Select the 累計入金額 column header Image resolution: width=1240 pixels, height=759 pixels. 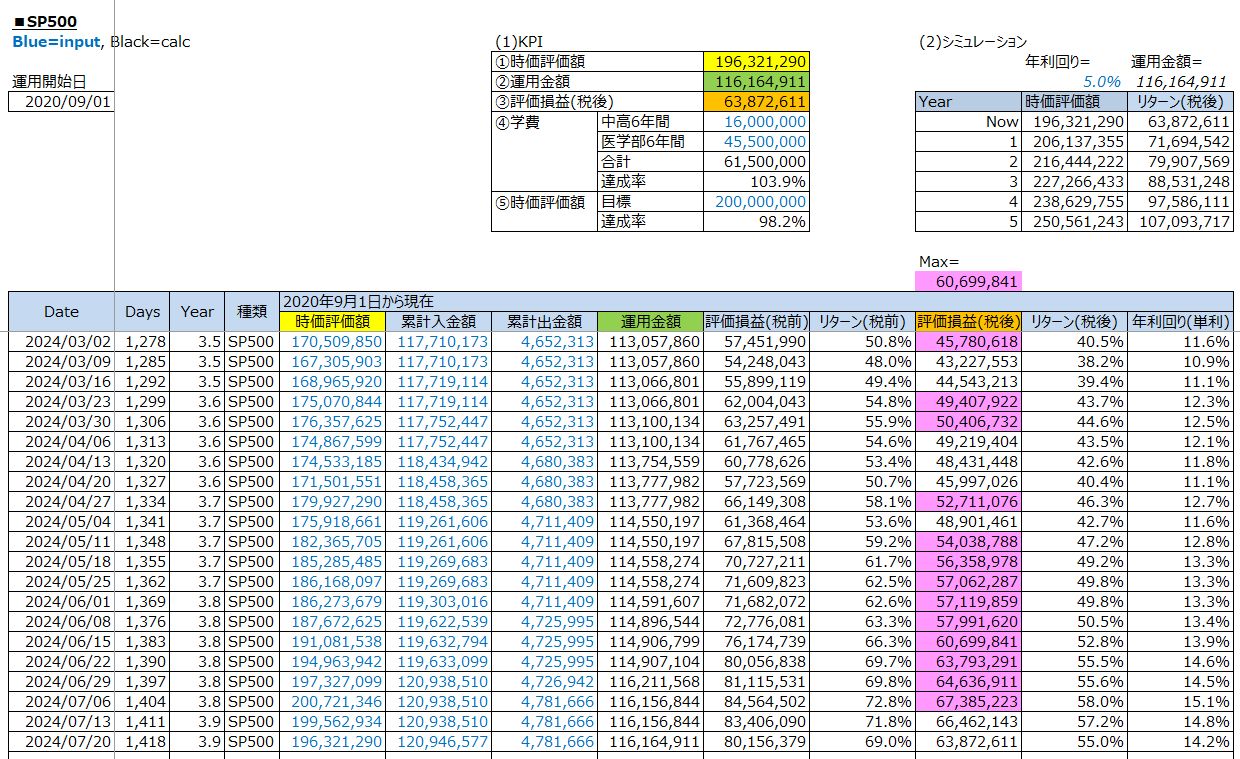[x=439, y=321]
